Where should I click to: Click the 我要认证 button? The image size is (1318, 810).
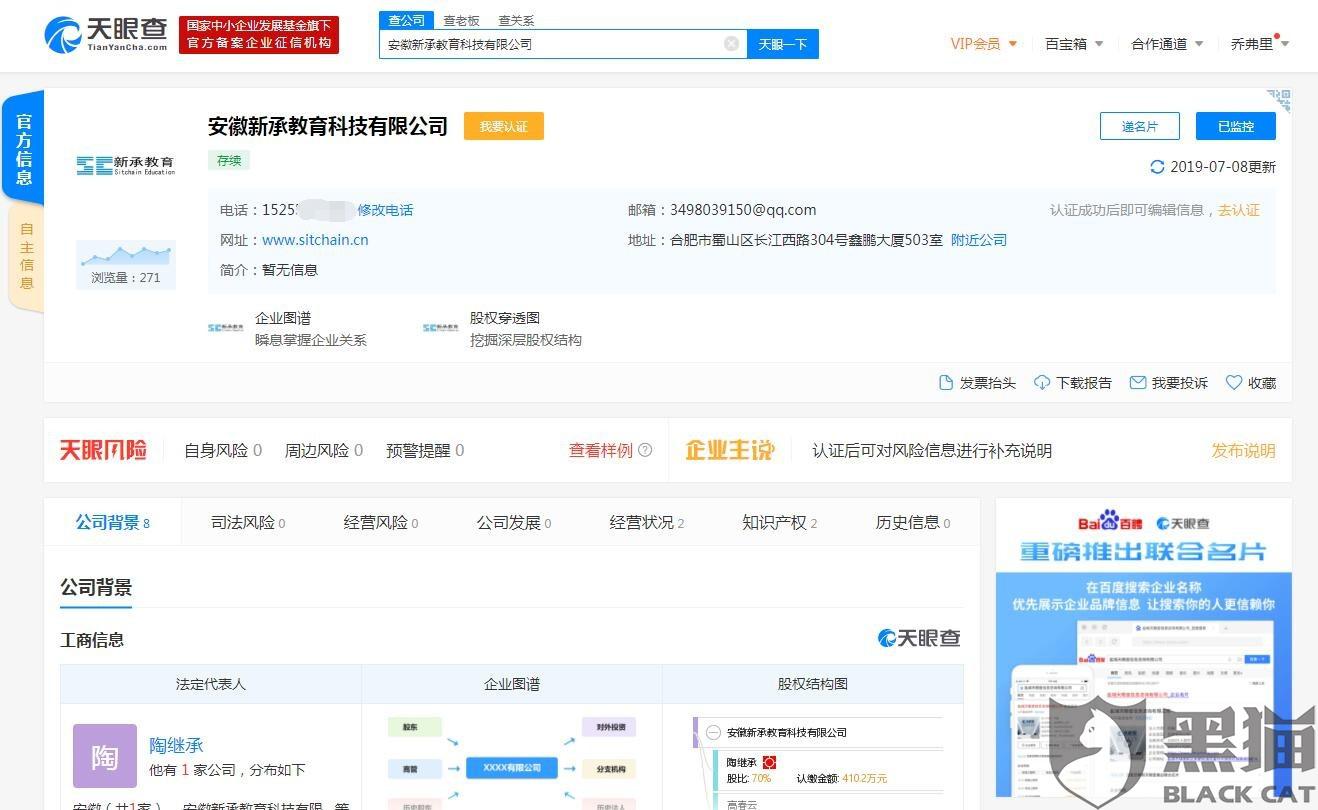pyautogui.click(x=504, y=126)
